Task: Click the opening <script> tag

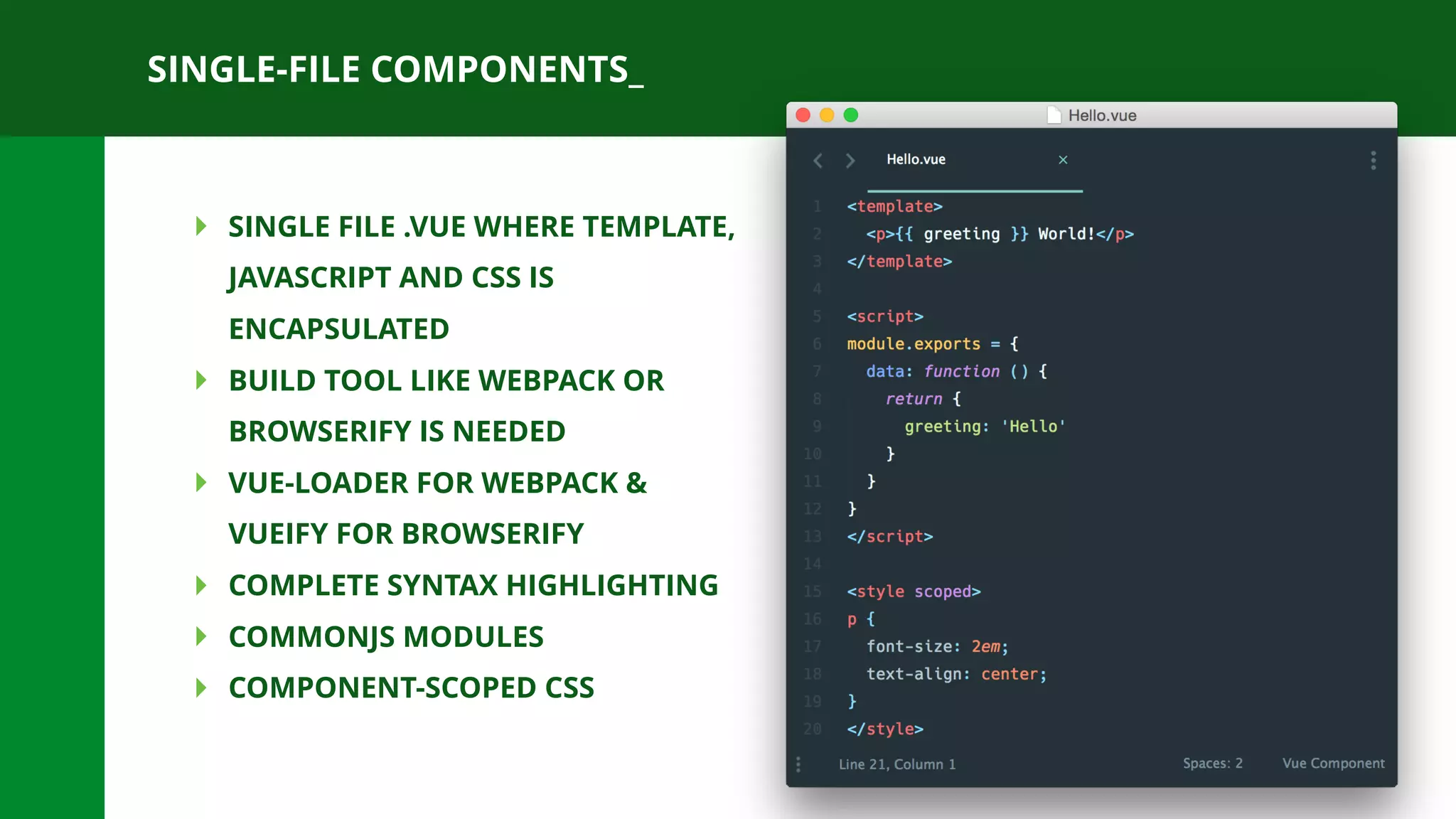Action: [x=885, y=316]
